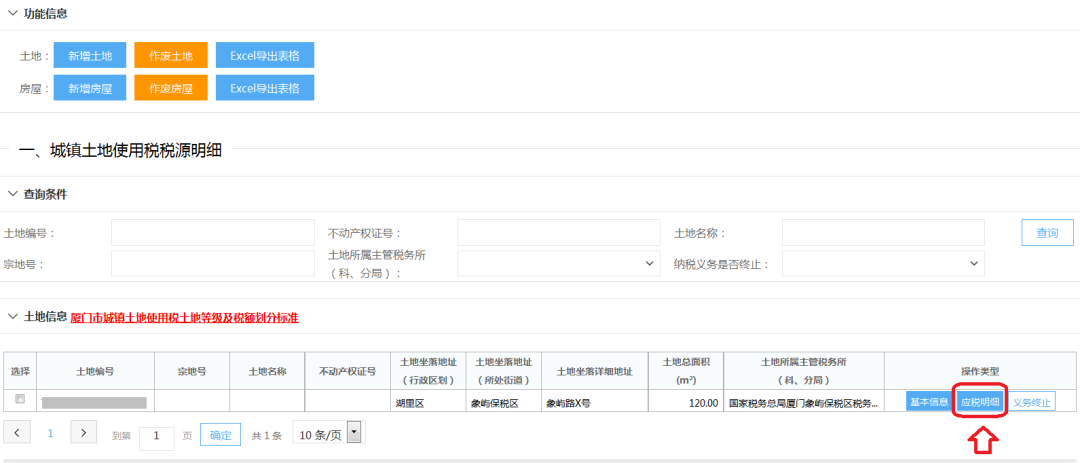Open 应税明细 for the land row
This screenshot has height=463, width=1080.
[x=980, y=402]
